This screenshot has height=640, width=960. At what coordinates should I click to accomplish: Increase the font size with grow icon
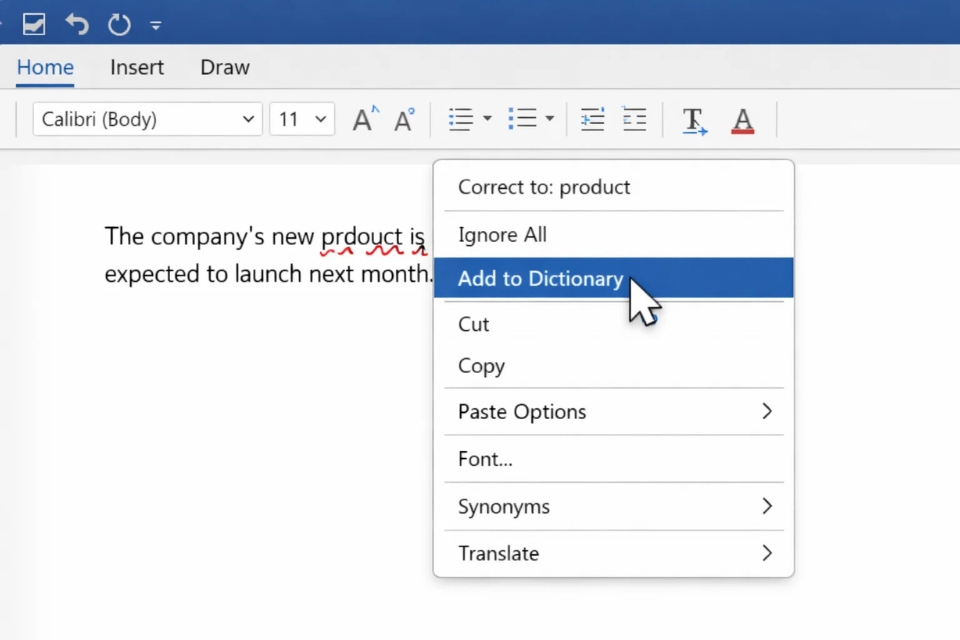(x=366, y=120)
